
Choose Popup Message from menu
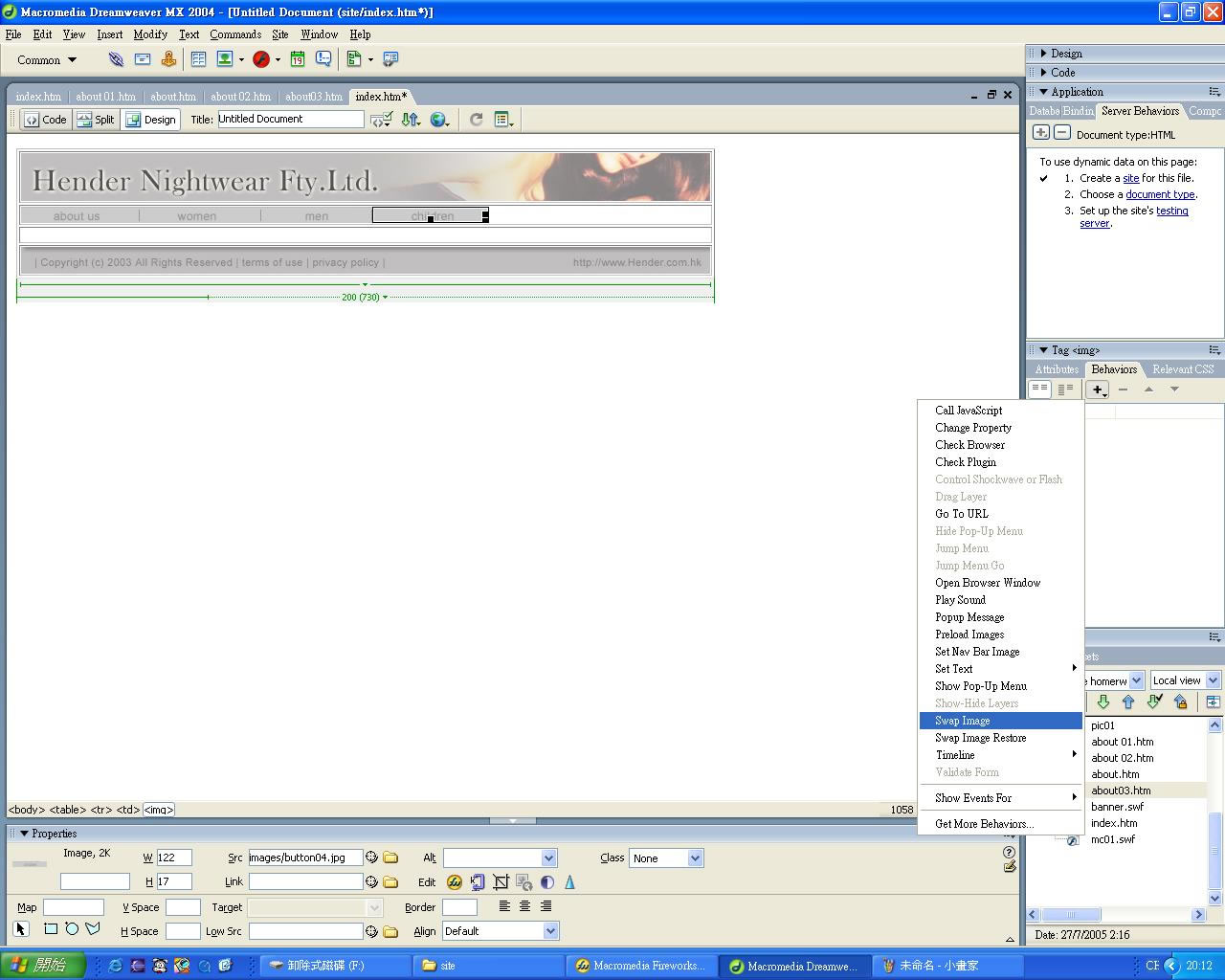click(1000, 617)
